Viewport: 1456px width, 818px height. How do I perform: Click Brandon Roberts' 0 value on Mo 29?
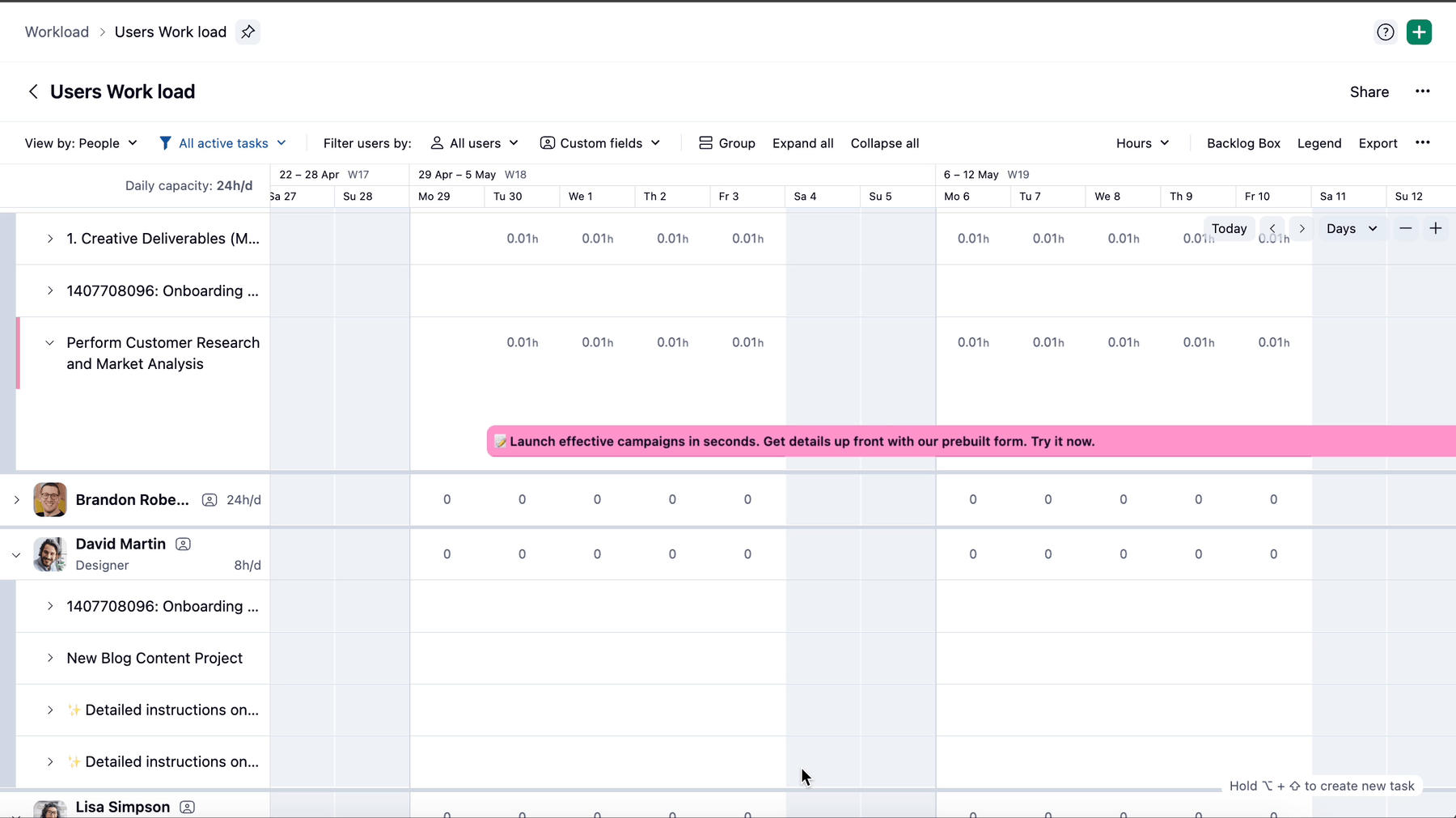coord(447,500)
